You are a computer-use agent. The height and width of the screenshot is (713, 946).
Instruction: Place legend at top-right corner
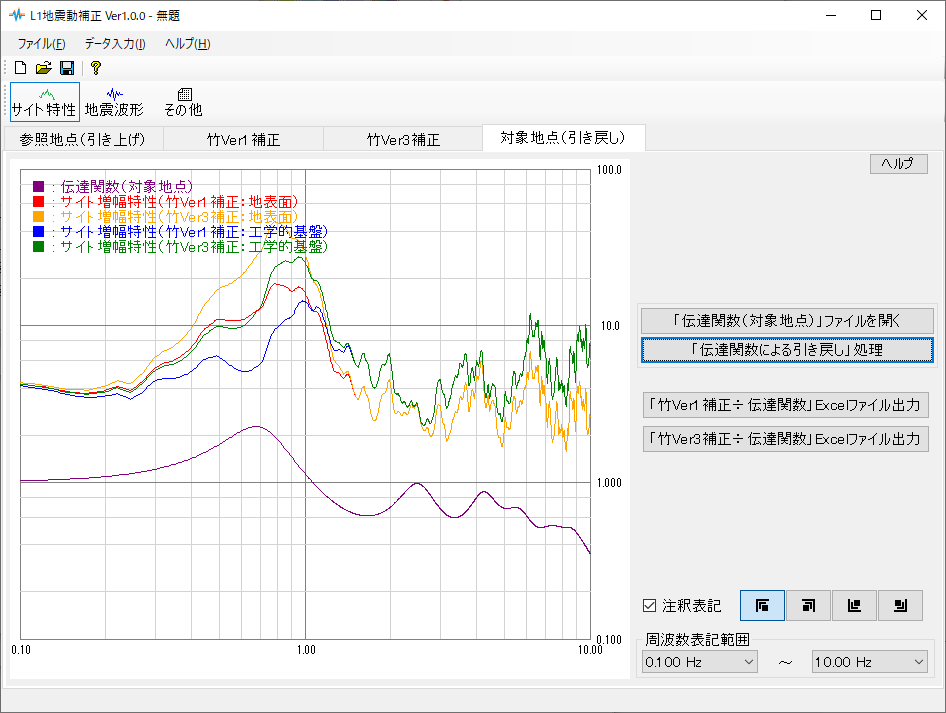pyautogui.click(x=808, y=605)
